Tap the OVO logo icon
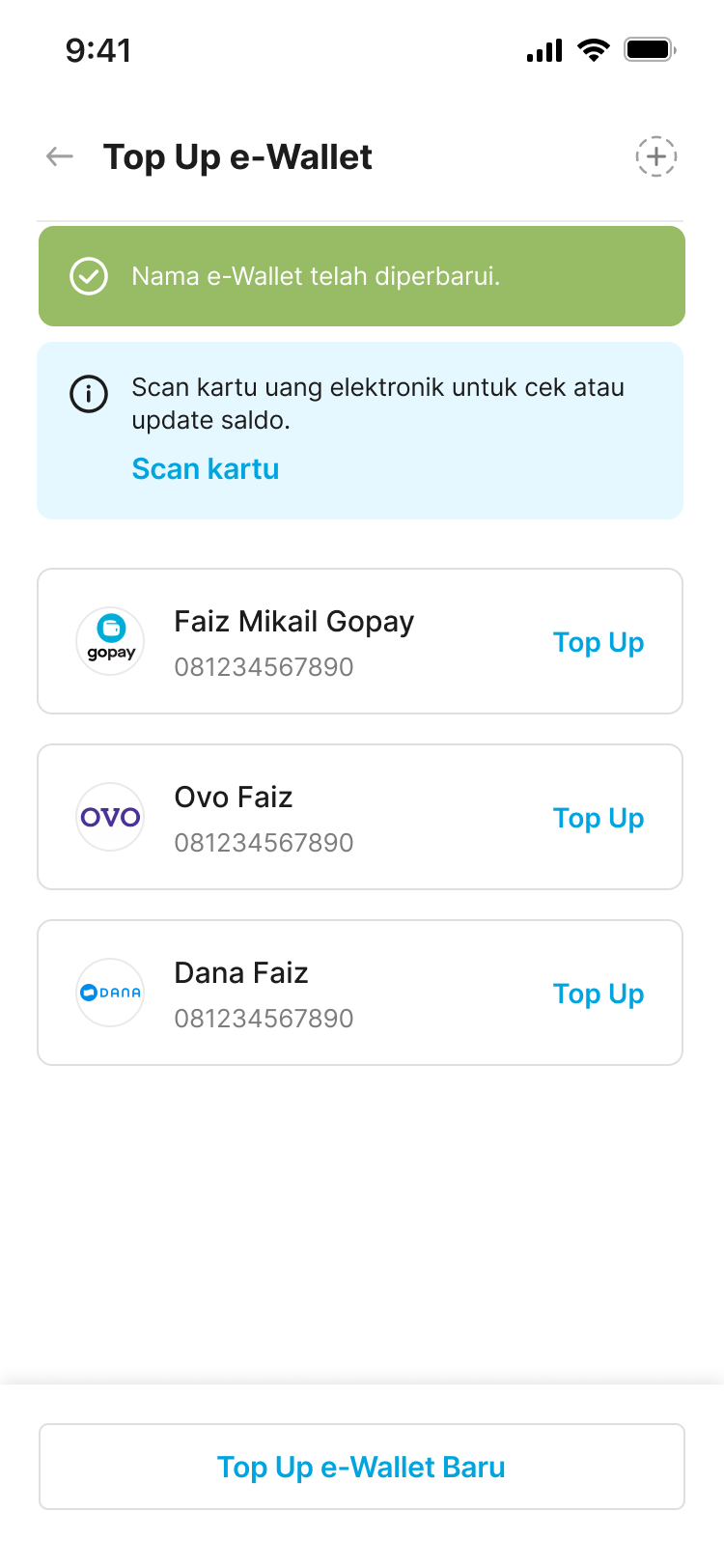The image size is (724, 1568). [x=110, y=817]
